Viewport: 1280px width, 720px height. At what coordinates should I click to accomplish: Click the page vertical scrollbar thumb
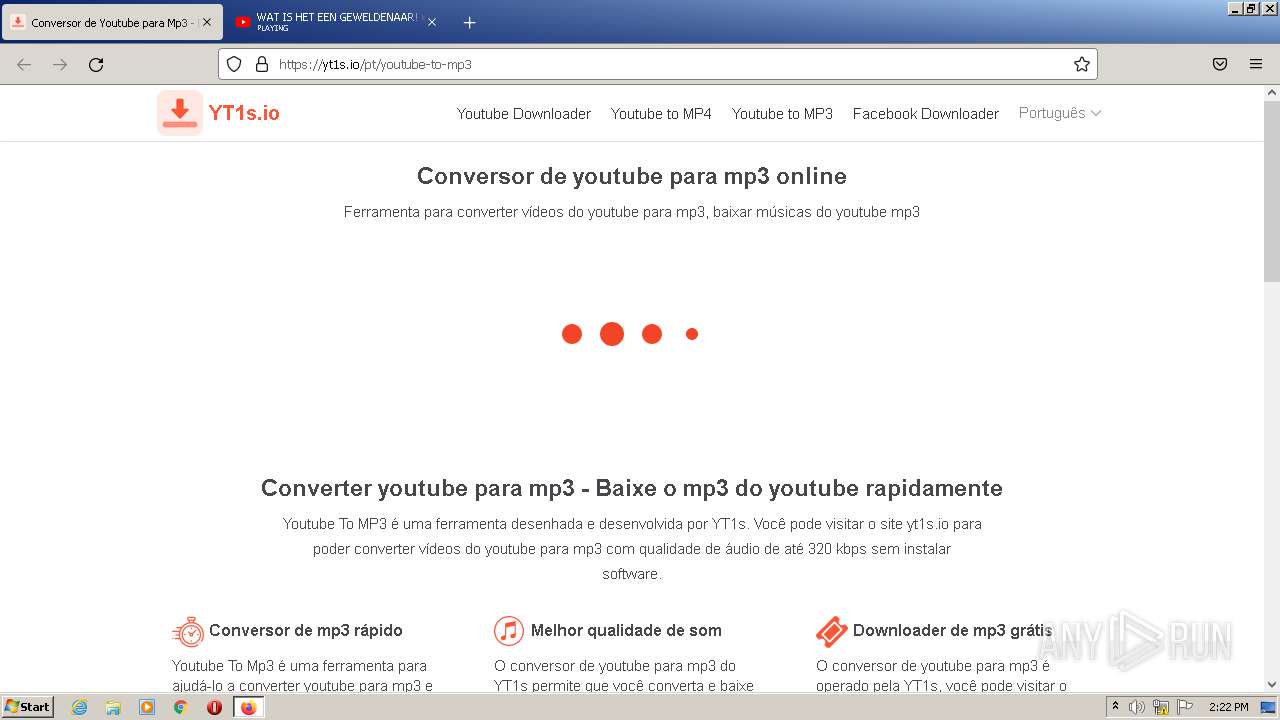pyautogui.click(x=1271, y=192)
